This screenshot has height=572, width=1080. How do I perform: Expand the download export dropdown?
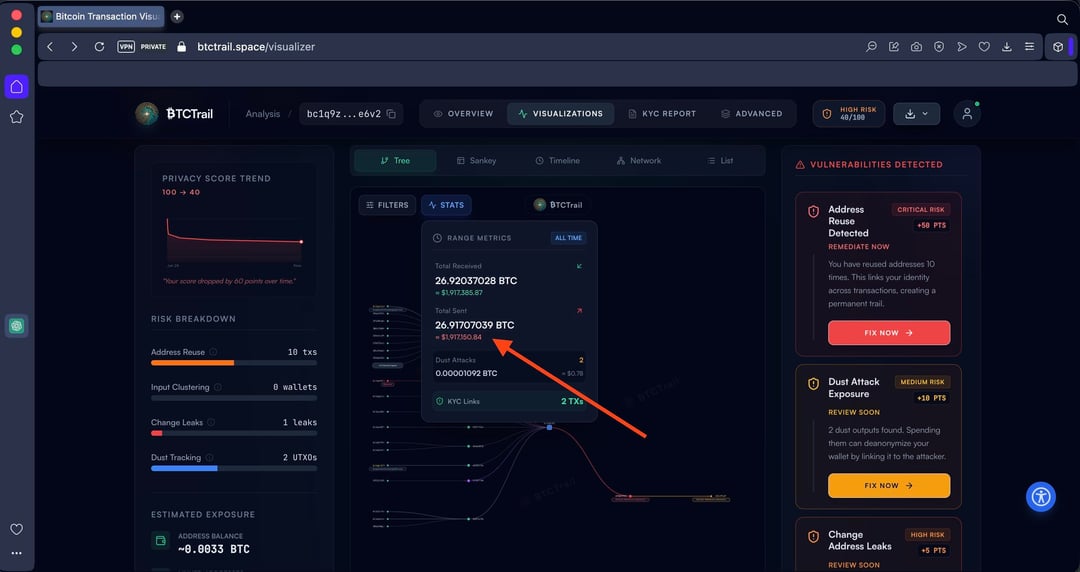916,114
